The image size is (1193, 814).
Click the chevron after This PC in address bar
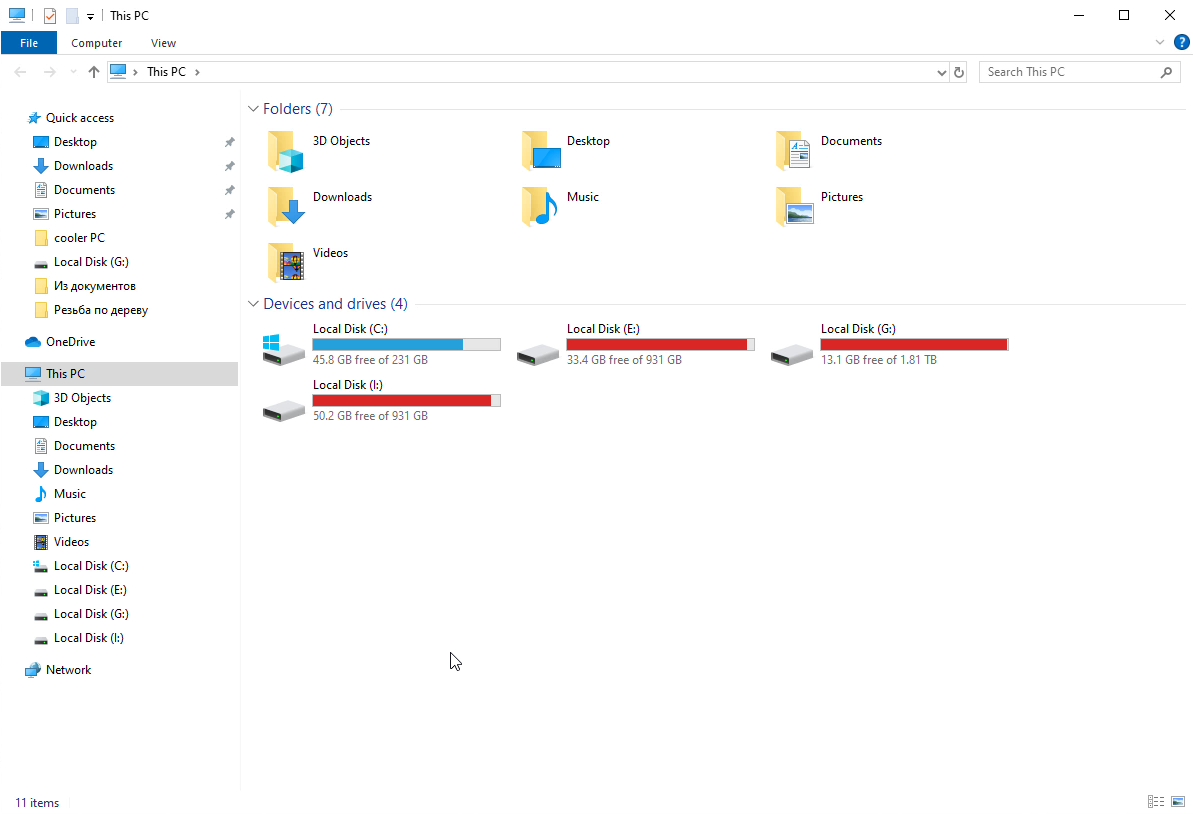[x=197, y=72]
